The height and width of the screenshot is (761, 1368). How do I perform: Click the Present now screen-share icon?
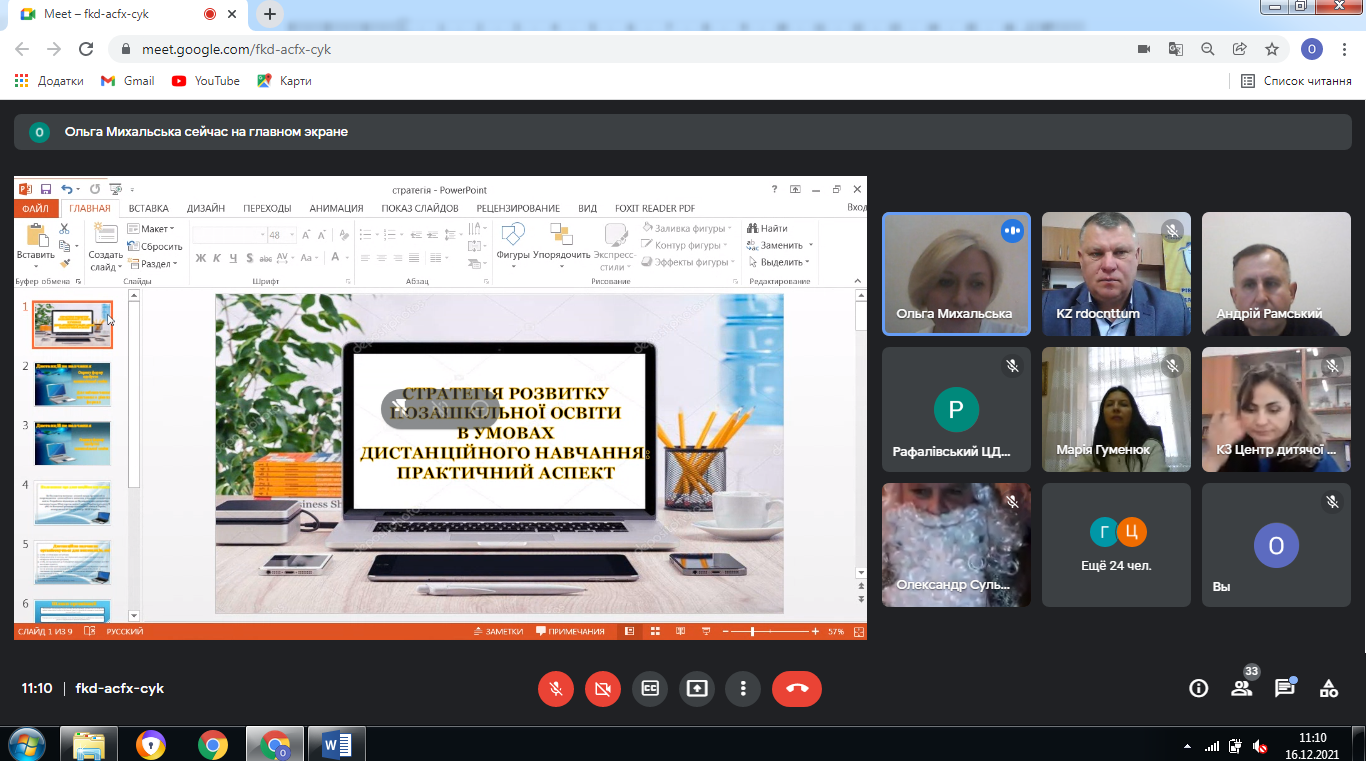(x=696, y=688)
